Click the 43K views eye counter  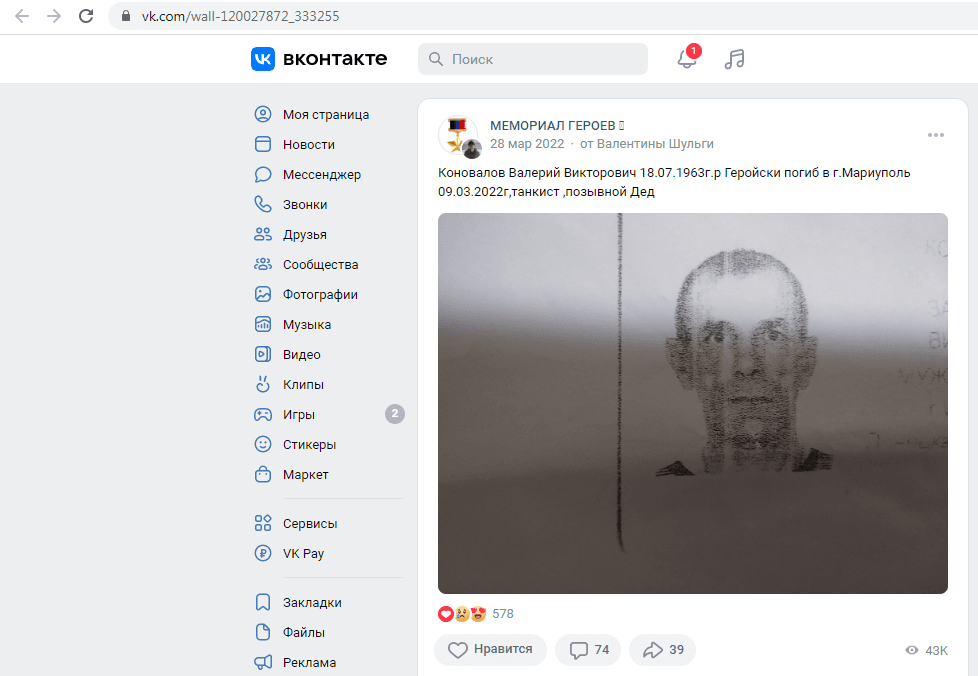(x=926, y=650)
